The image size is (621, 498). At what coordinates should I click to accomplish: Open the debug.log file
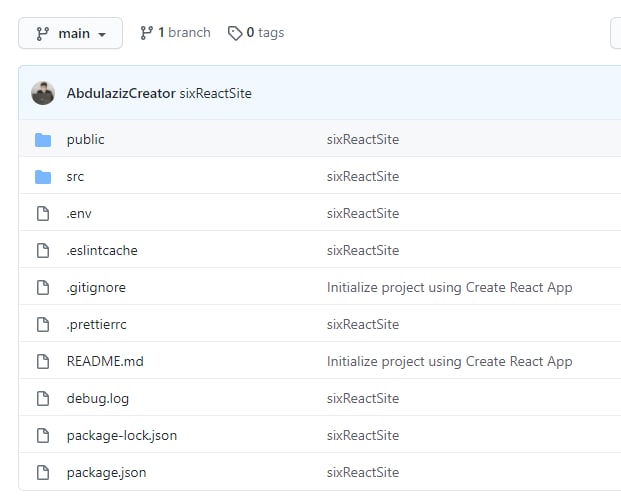[98, 399]
